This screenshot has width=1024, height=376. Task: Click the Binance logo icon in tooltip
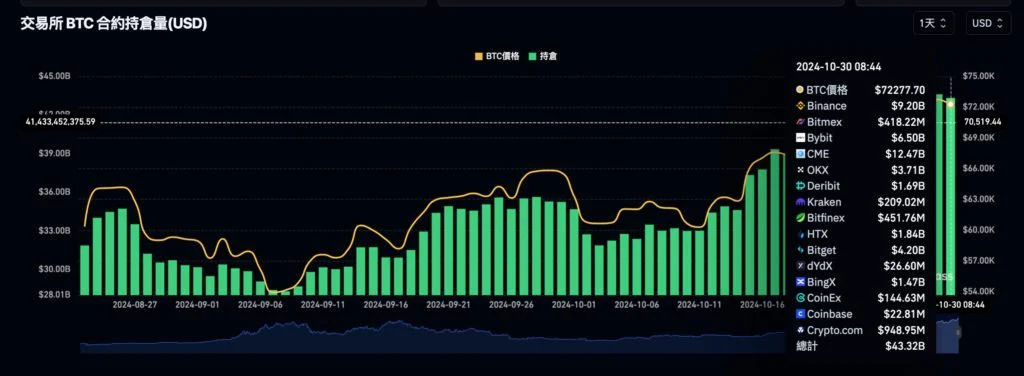coord(800,106)
